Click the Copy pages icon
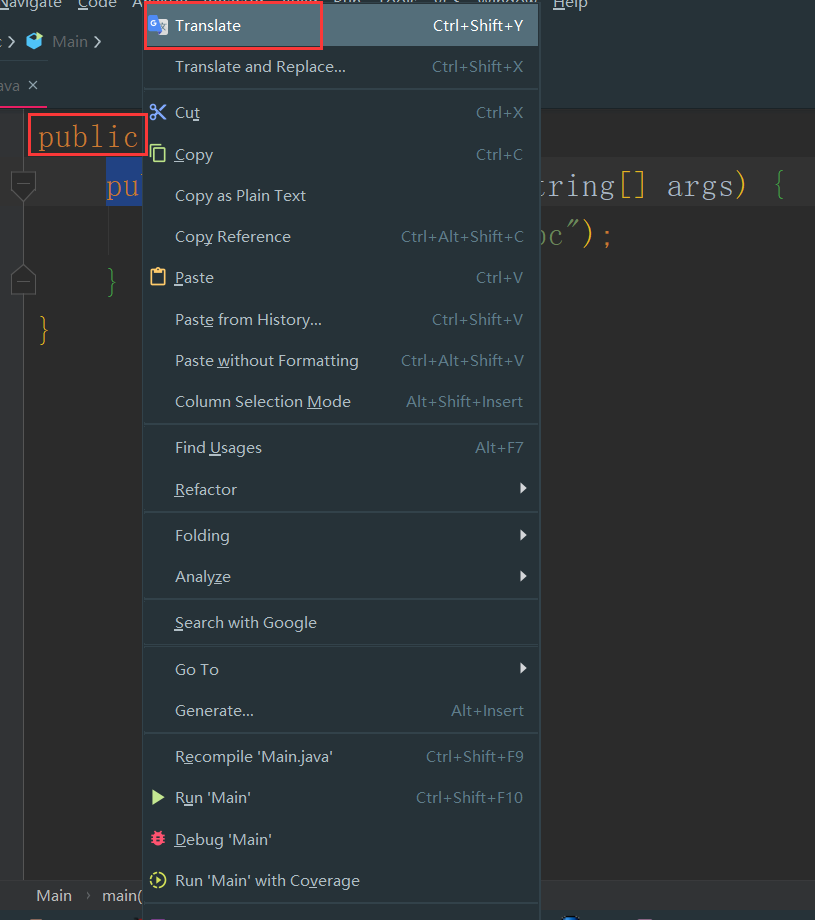 [x=158, y=154]
